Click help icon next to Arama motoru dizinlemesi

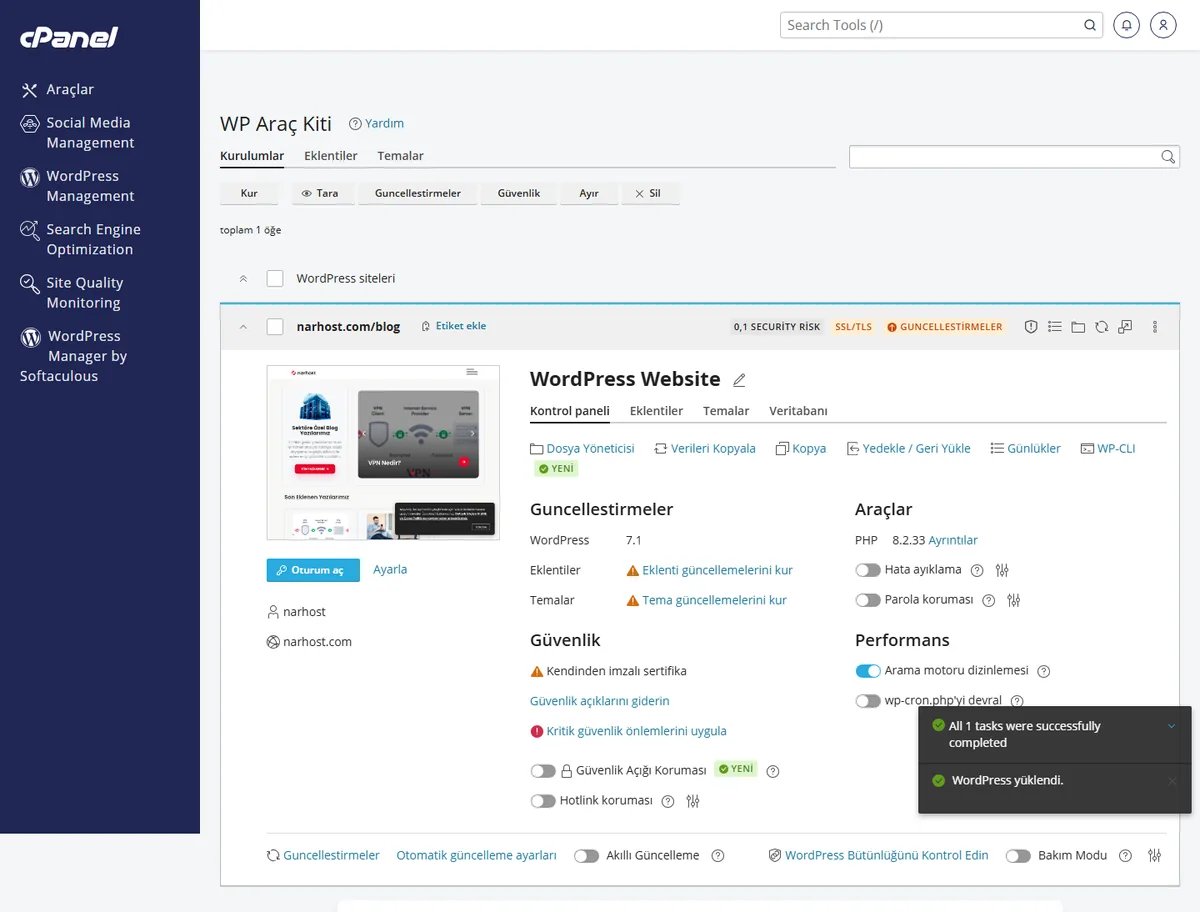(1044, 671)
